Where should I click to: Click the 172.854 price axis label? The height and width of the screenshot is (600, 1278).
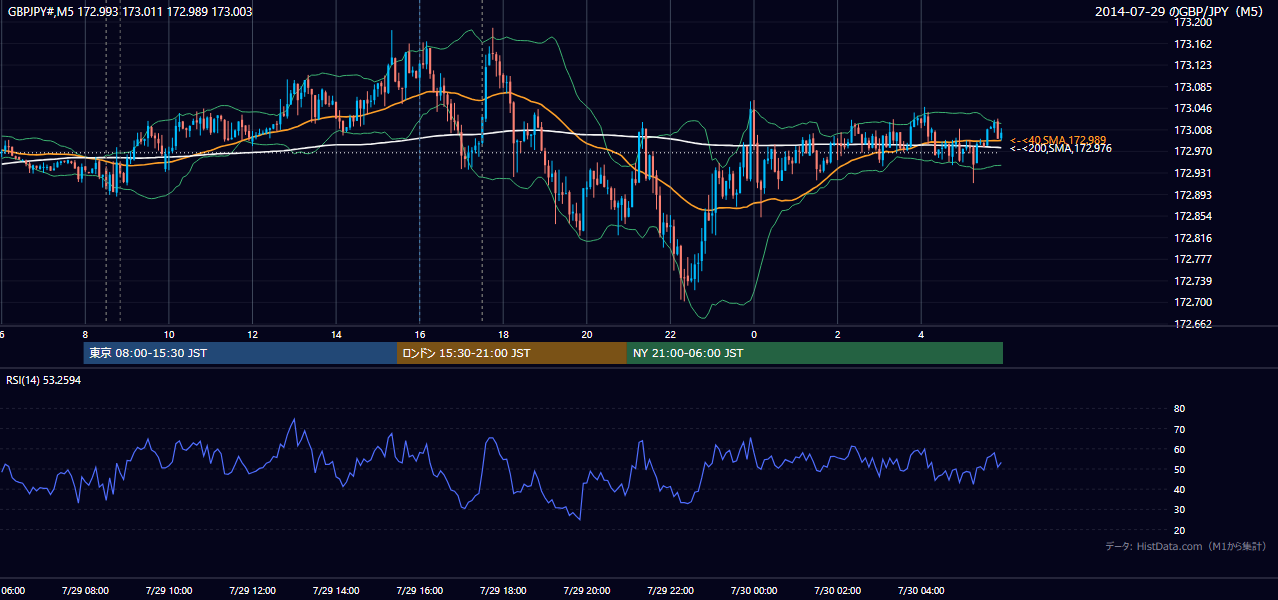pyautogui.click(x=1192, y=216)
